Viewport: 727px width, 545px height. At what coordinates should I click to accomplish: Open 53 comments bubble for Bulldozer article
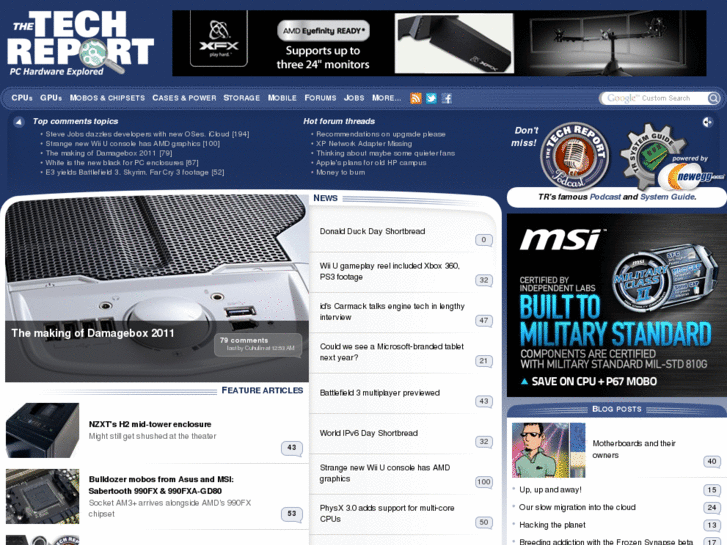tap(292, 514)
